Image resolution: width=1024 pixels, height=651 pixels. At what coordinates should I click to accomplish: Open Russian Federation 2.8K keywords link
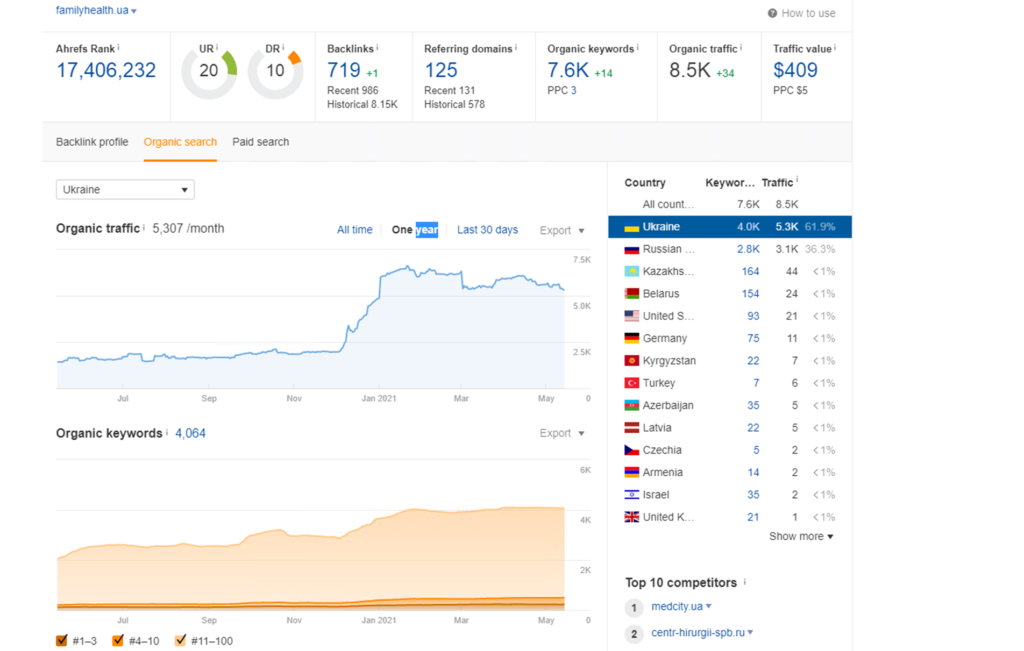coord(748,249)
